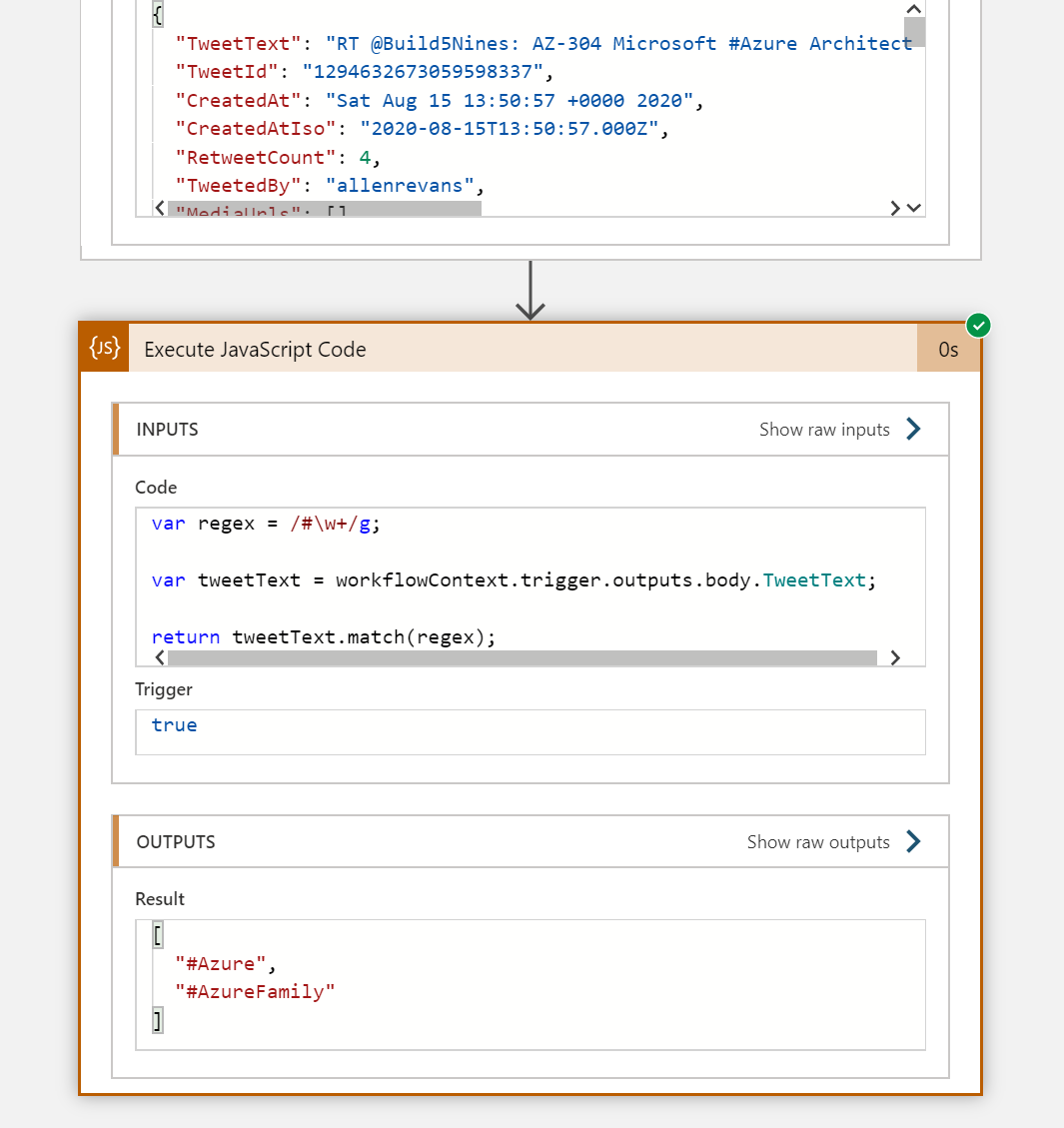Click the trigger JSON horizontal scrollbar thumb
Viewport: 1064px width, 1128px height.
click(x=325, y=209)
